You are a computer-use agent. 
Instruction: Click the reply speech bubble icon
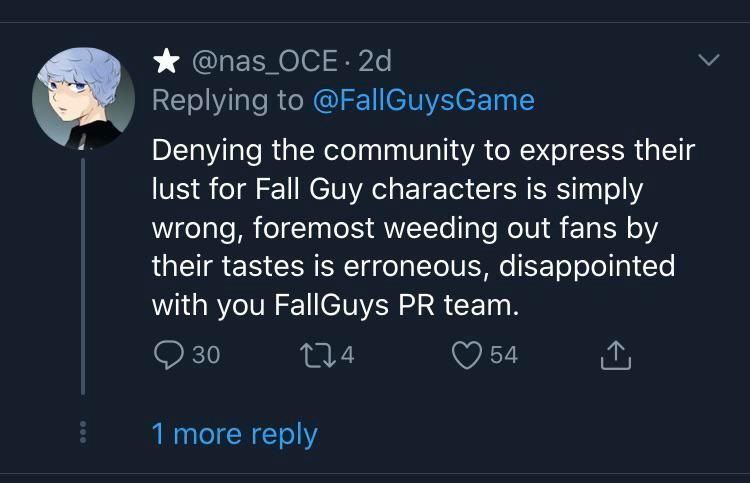(x=167, y=354)
